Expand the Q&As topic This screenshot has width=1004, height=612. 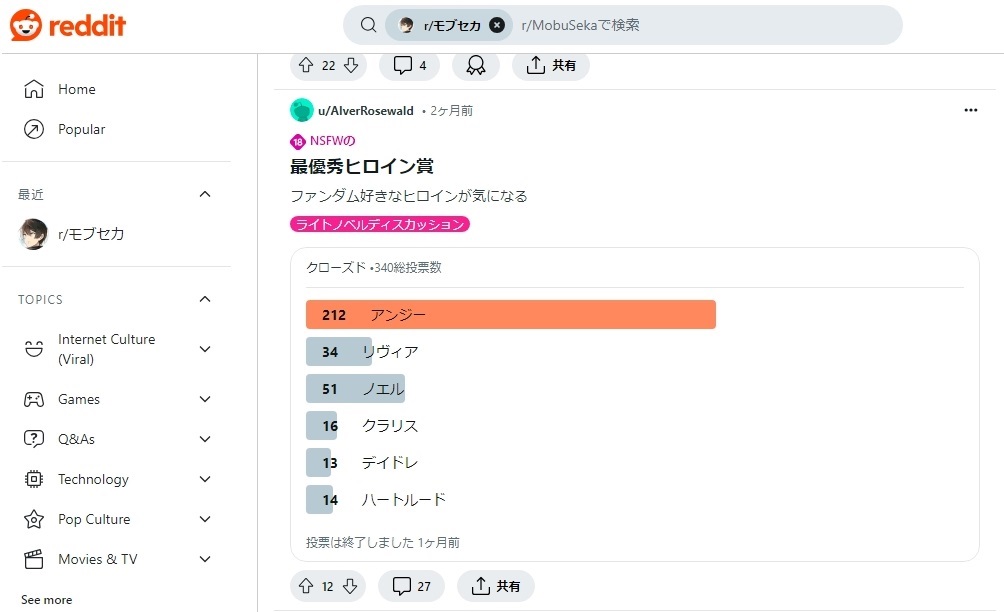pos(205,439)
